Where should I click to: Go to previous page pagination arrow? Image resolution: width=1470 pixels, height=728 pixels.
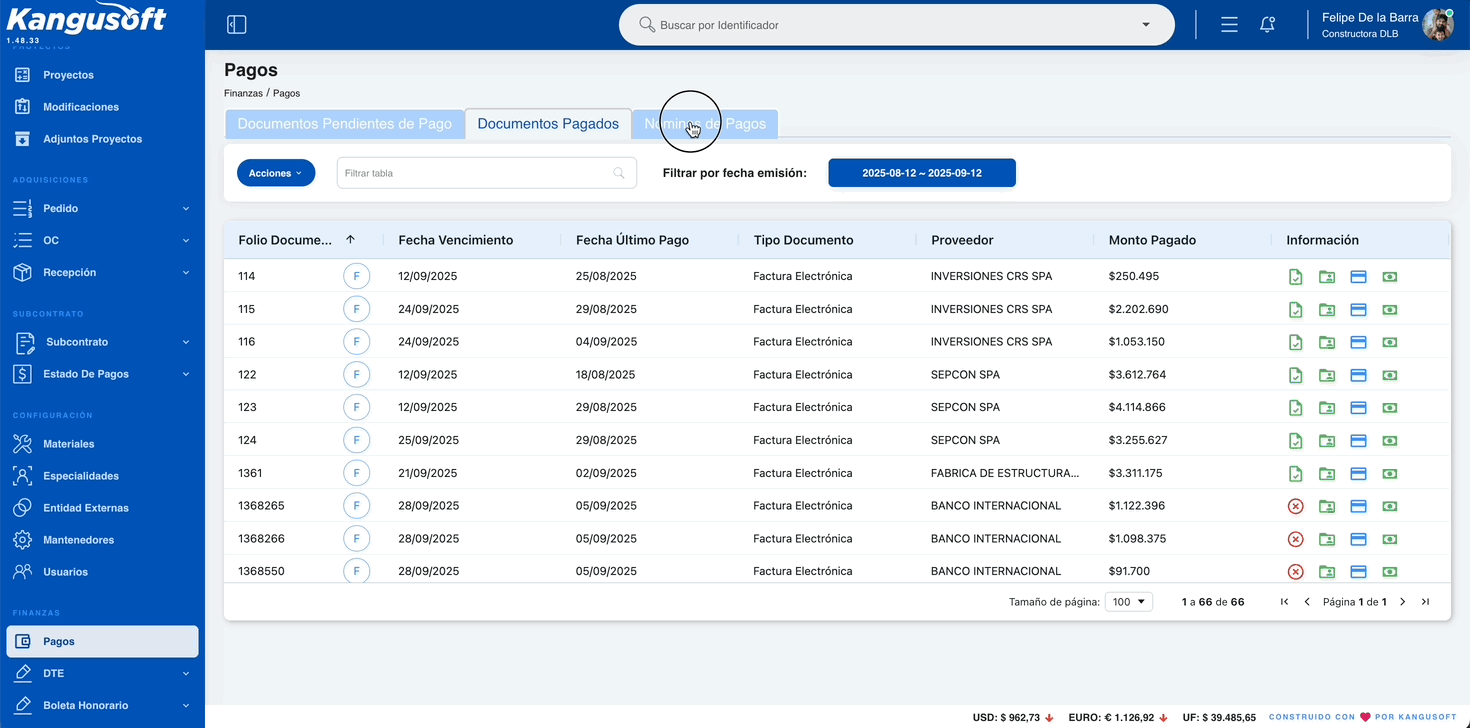point(1307,602)
